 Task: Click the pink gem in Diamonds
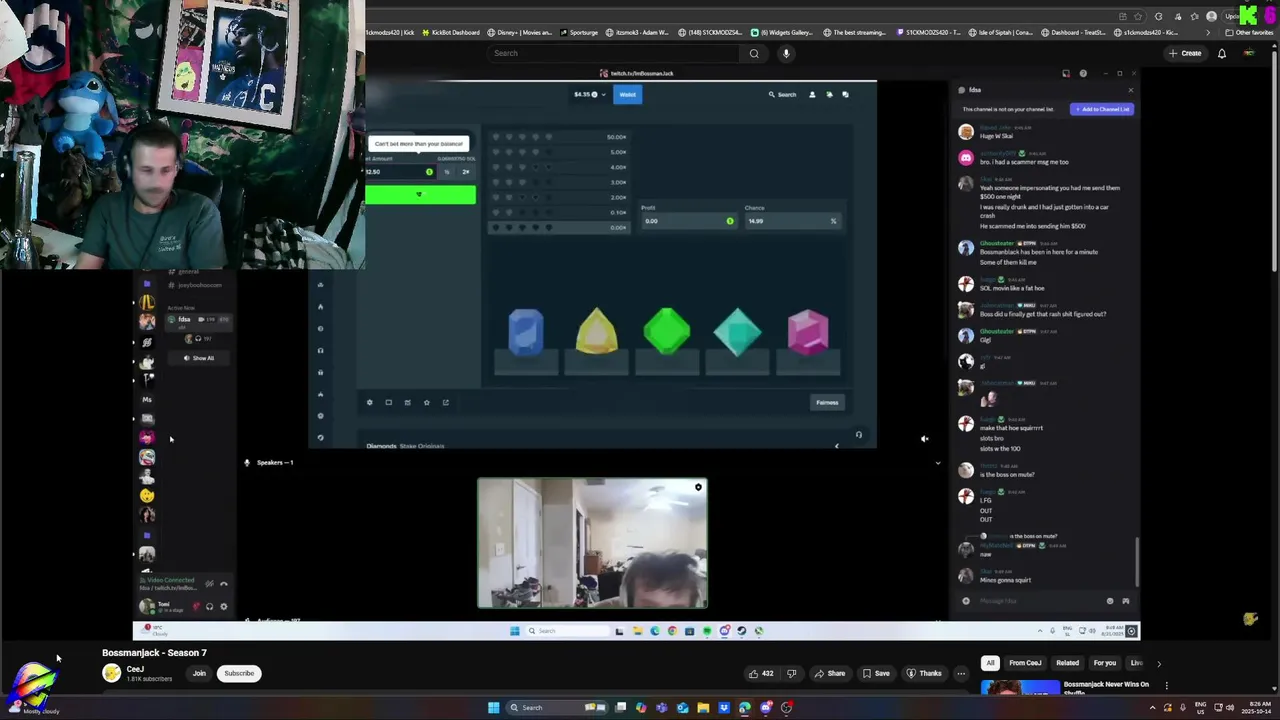[808, 332]
